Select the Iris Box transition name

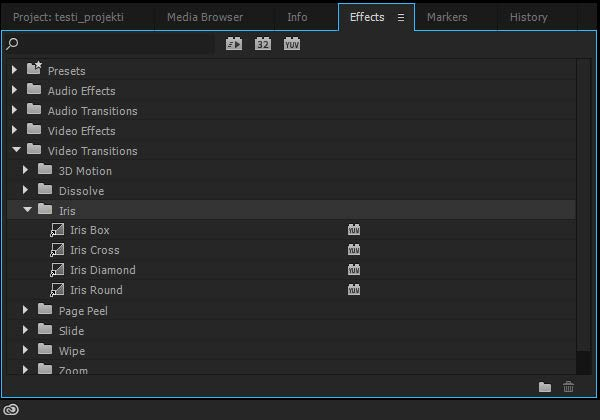[x=90, y=230]
